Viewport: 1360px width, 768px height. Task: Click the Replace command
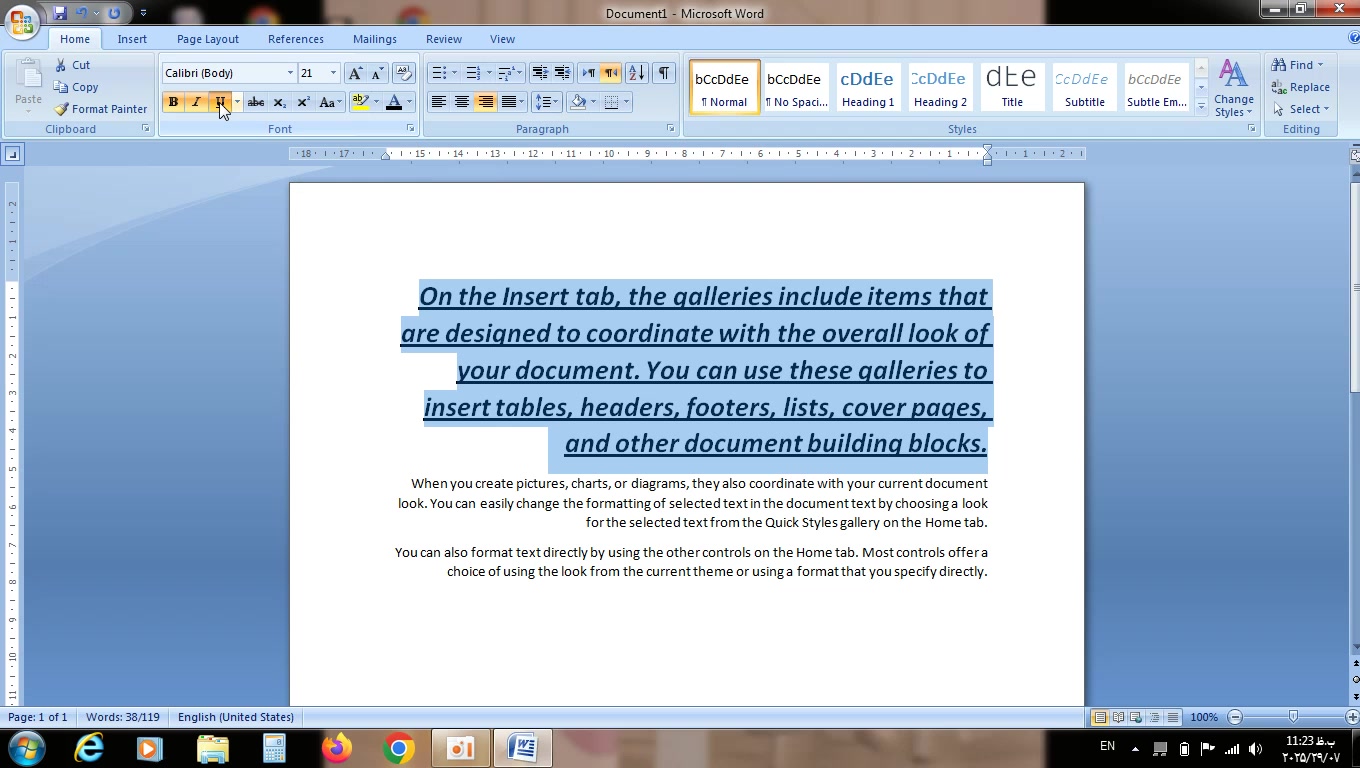(1301, 87)
